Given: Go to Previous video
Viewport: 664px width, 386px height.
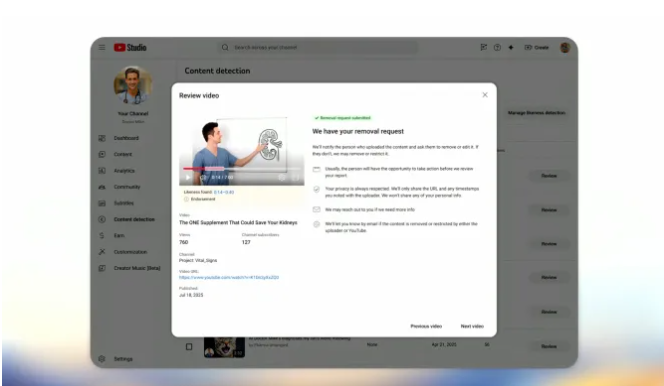Looking at the screenshot, I should (426, 326).
